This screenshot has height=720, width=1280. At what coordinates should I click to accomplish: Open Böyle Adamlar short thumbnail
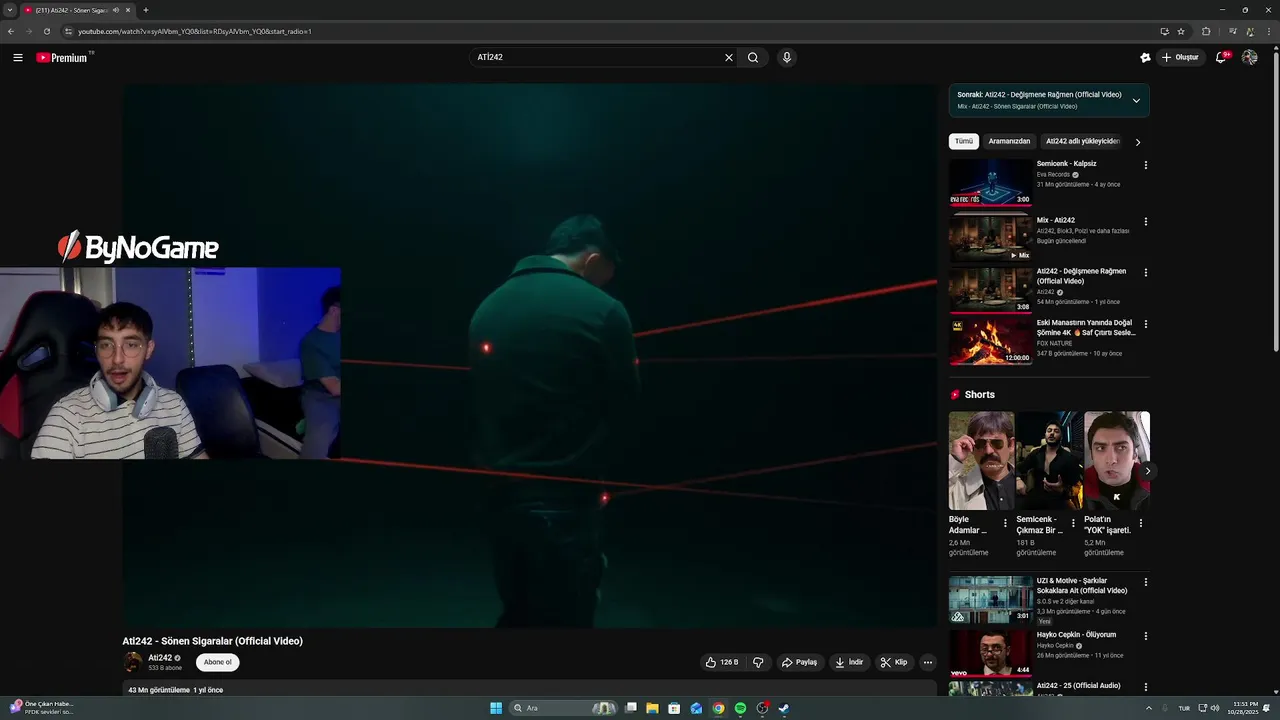pos(981,461)
